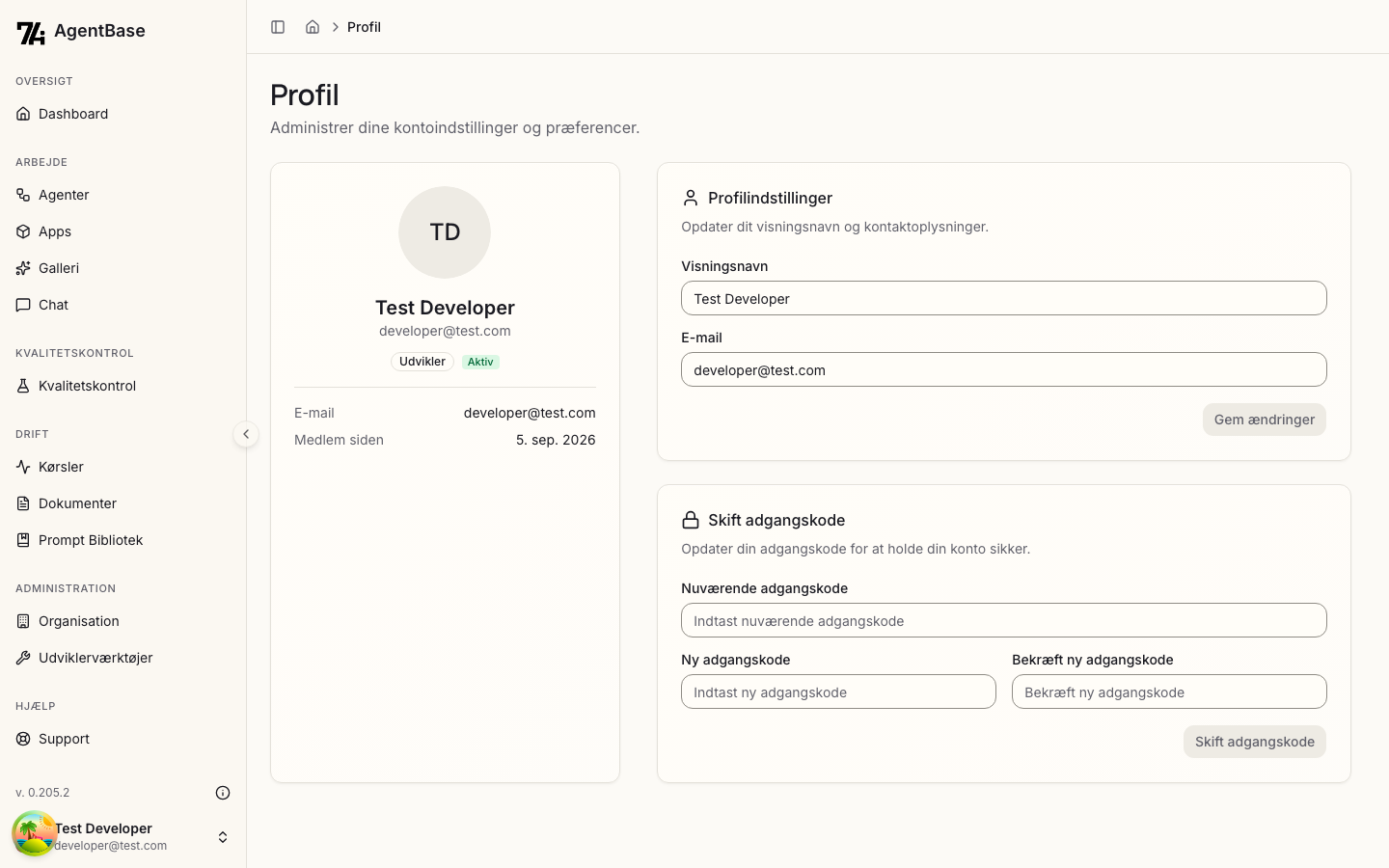
Task: Go to home via breadcrumb icon
Action: tap(313, 27)
